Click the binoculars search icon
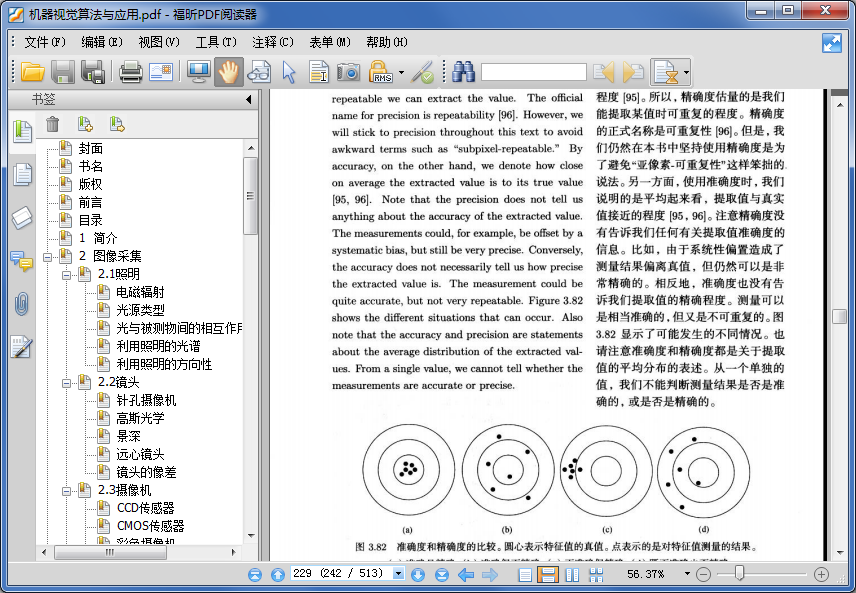This screenshot has width=856, height=593. pyautogui.click(x=463, y=72)
